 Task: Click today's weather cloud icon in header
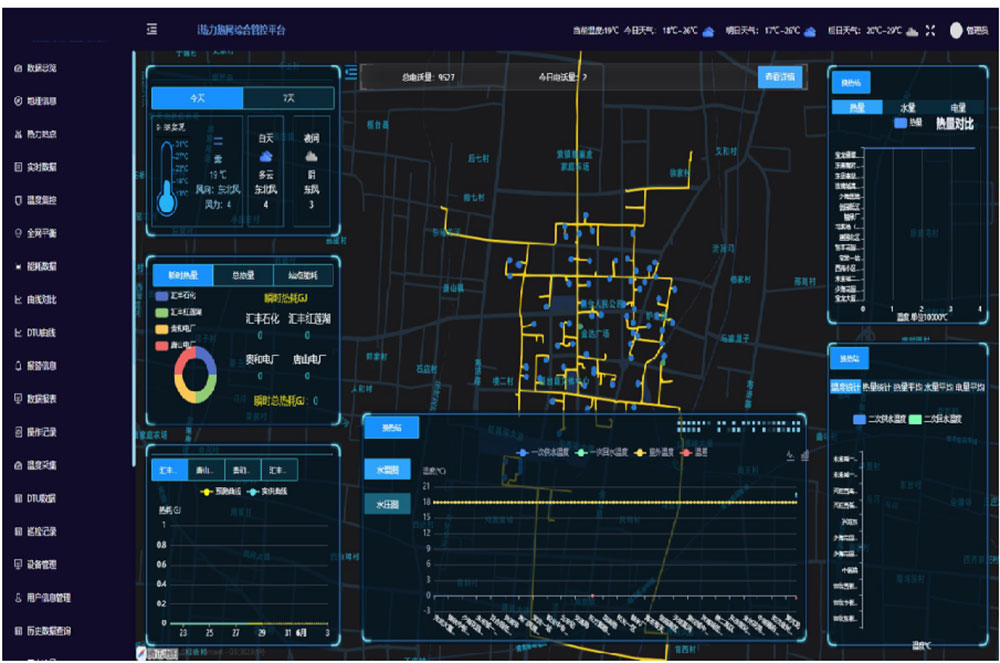tap(708, 31)
